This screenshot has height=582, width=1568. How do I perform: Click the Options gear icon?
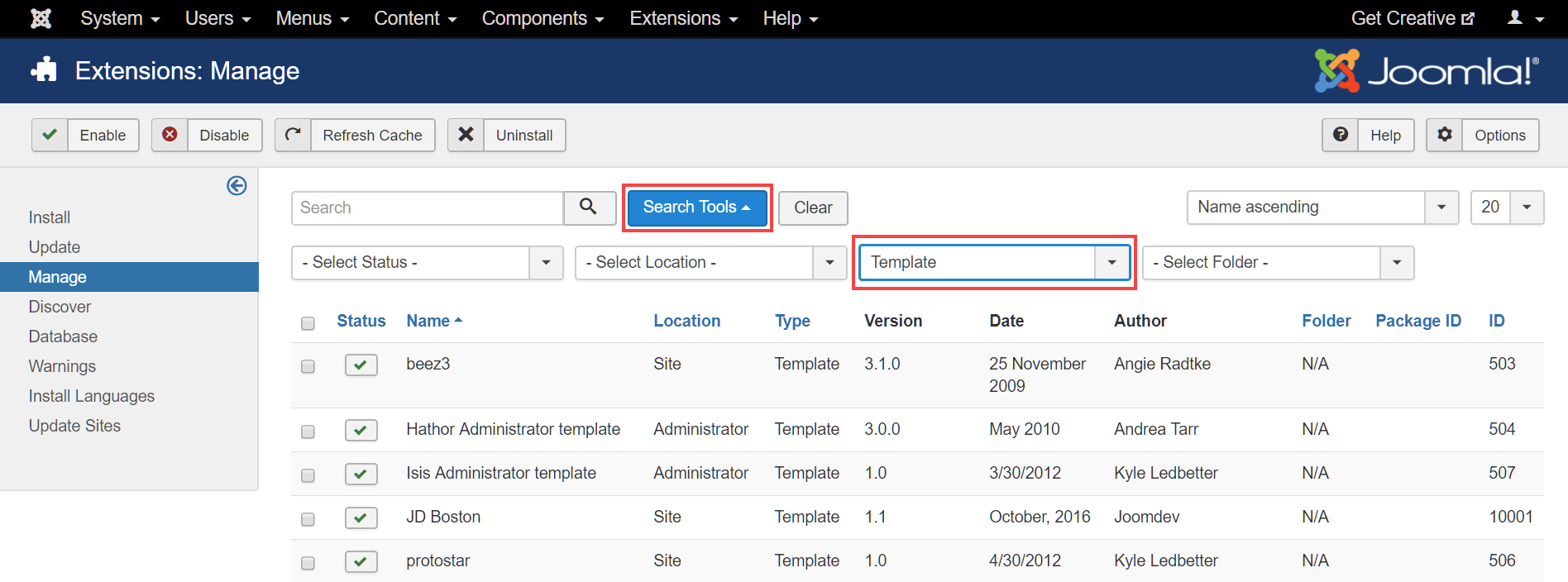point(1445,135)
